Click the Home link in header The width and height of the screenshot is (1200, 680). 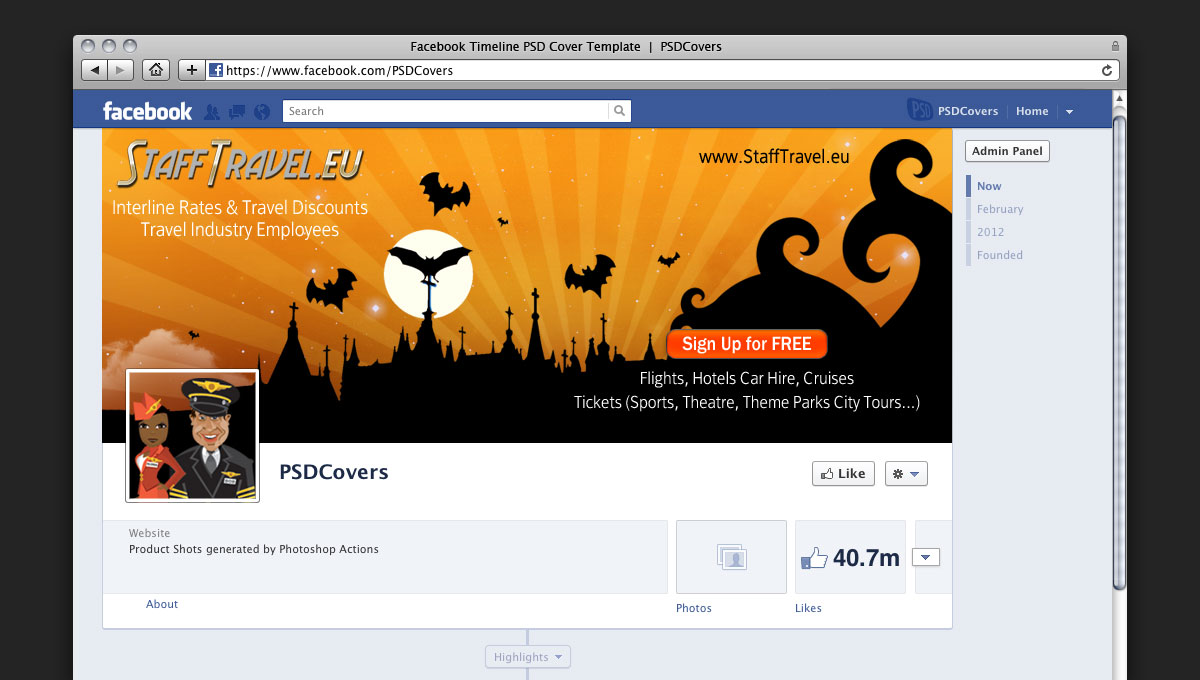pyautogui.click(x=1032, y=111)
